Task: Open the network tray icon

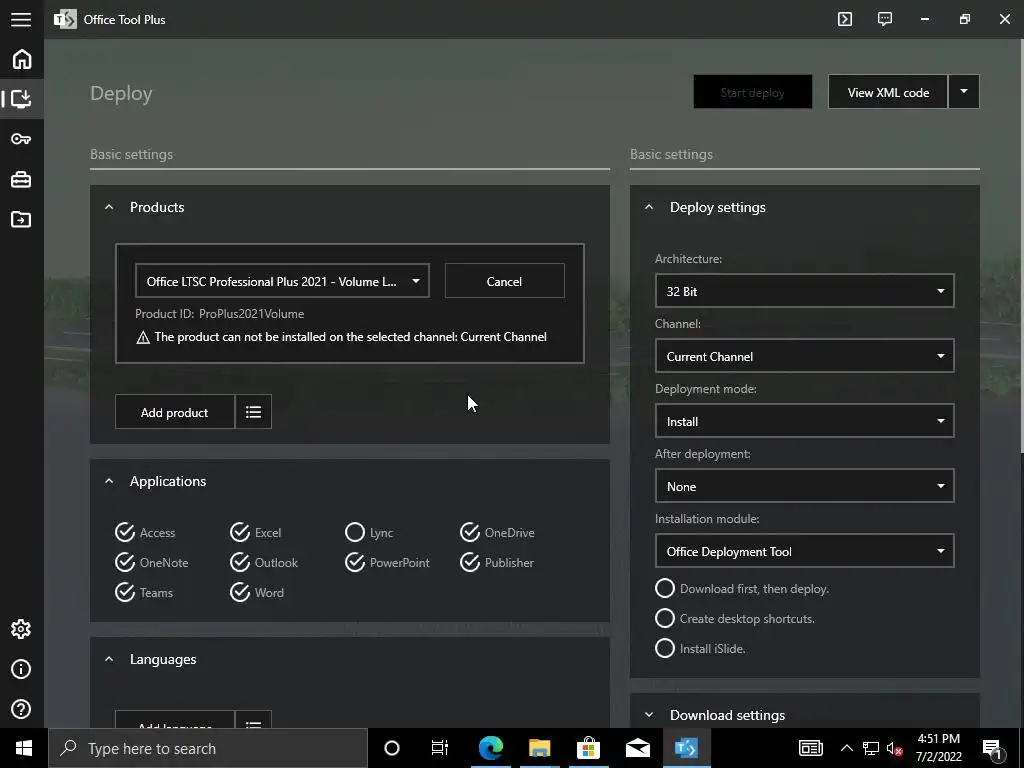Action: (x=871, y=748)
